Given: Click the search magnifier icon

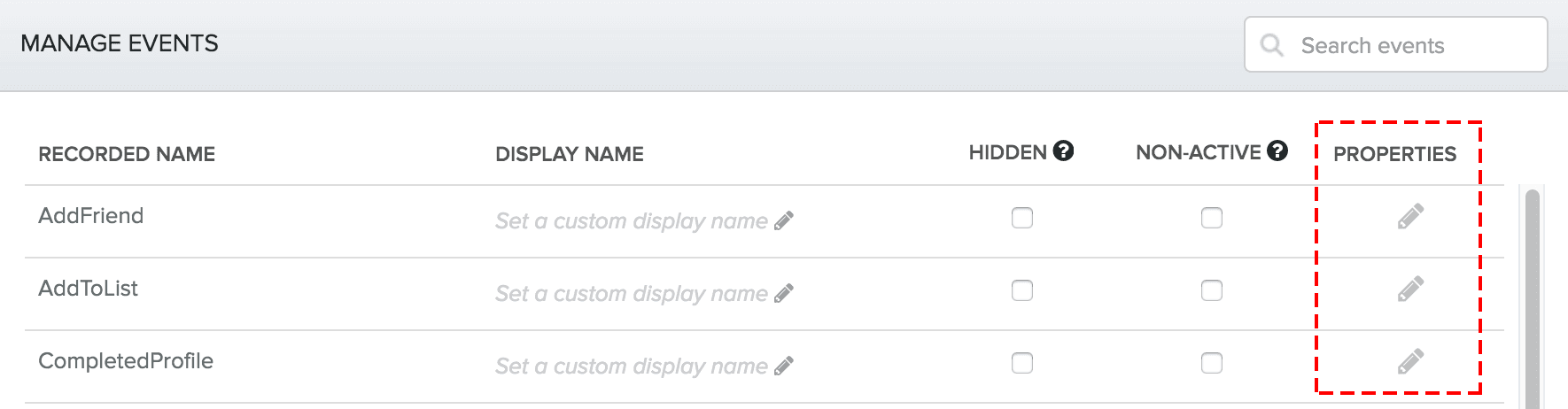Looking at the screenshot, I should pyautogui.click(x=1271, y=45).
